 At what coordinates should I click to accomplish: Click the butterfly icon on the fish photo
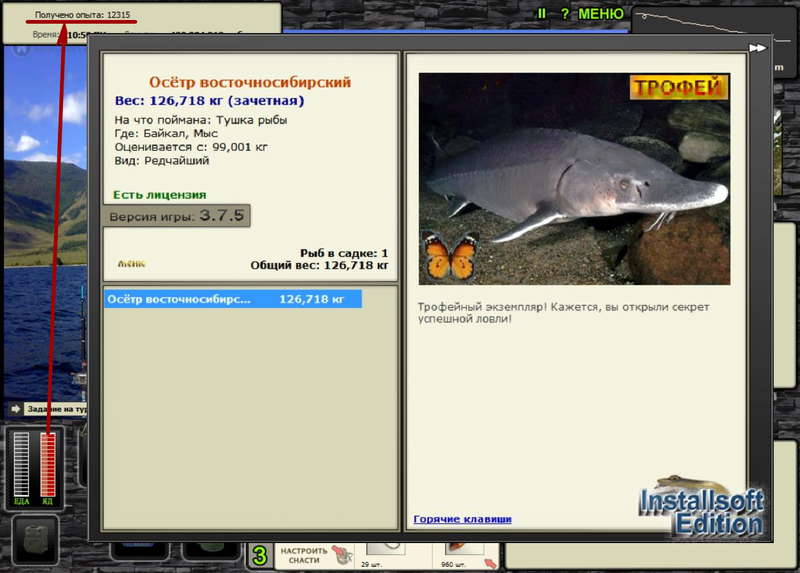pyautogui.click(x=450, y=256)
